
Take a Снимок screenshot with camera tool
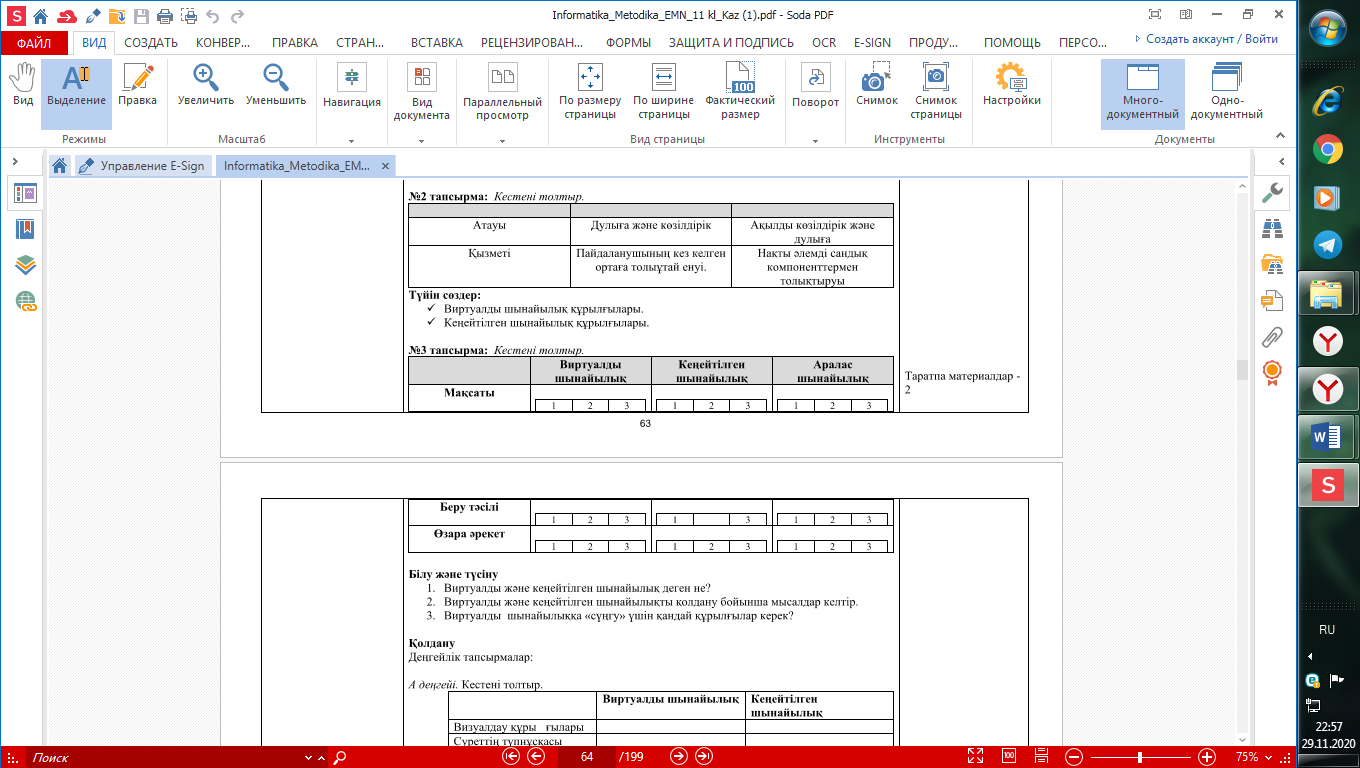[877, 86]
